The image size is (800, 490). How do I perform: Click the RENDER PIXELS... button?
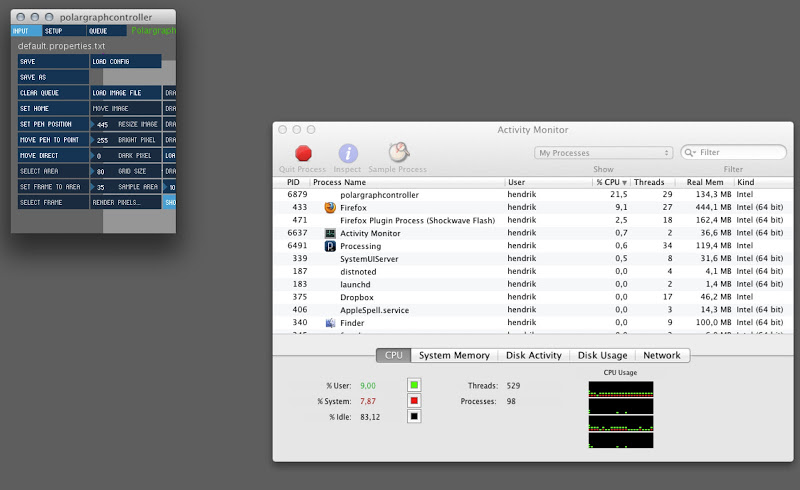(126, 202)
